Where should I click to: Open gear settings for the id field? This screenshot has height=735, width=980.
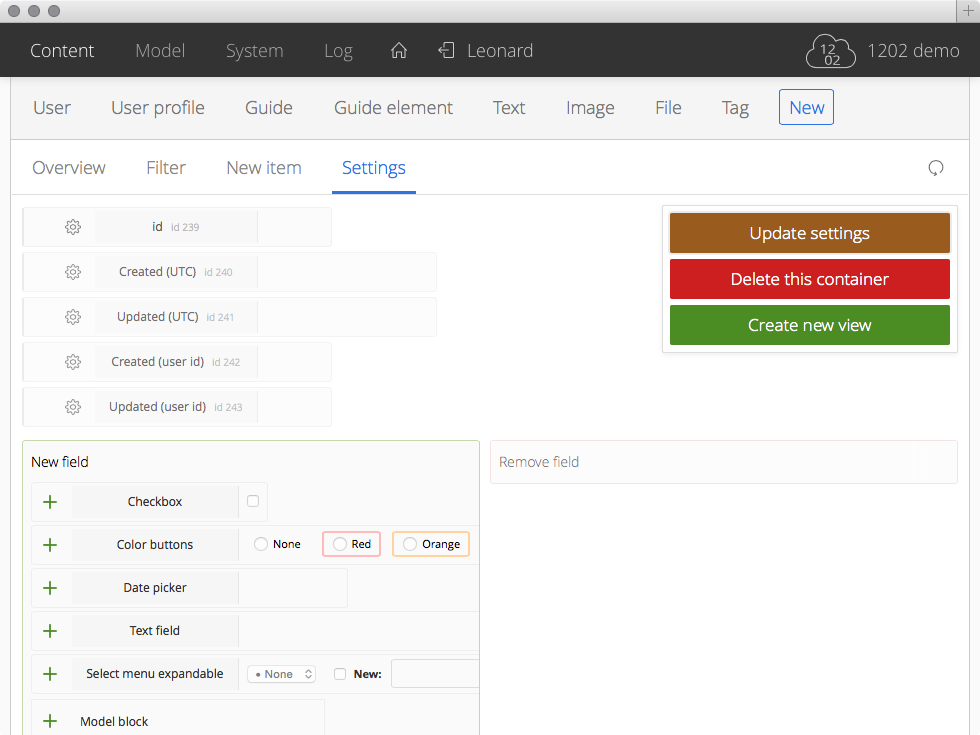[73, 227]
